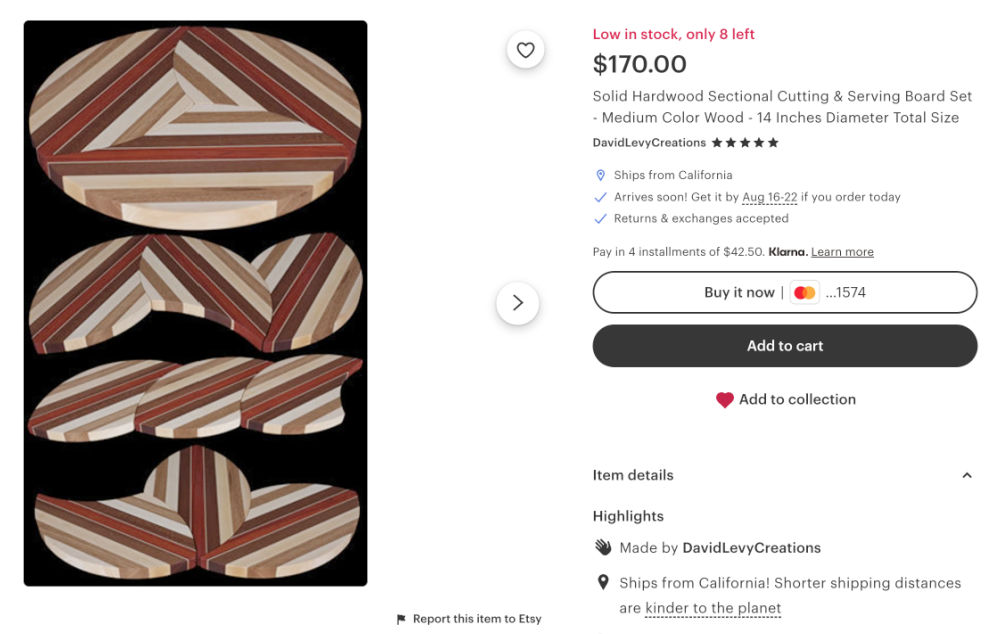This screenshot has height=634, width=1000.
Task: Click the Mastercard payment icon
Action: point(804,293)
